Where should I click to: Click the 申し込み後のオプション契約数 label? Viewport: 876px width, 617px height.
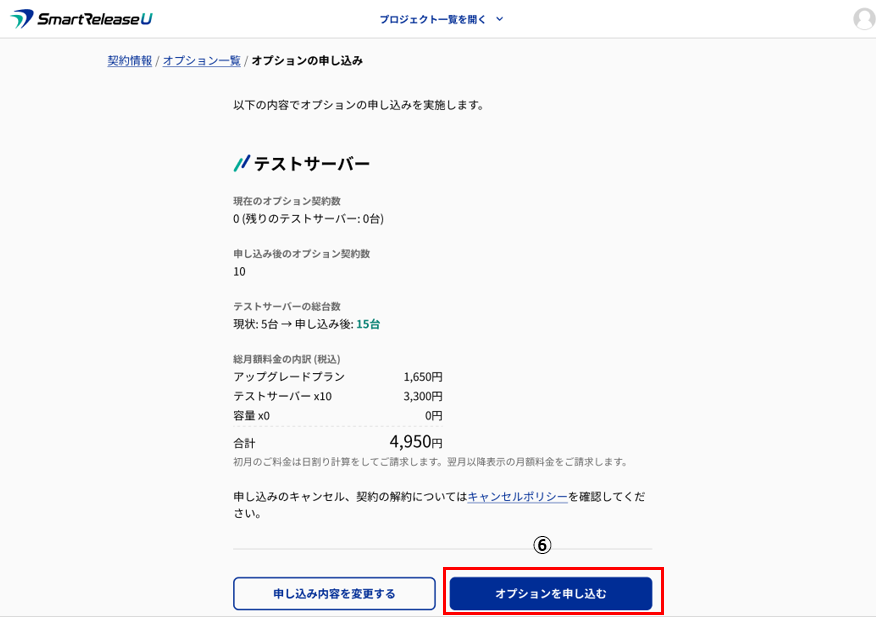(x=301, y=254)
